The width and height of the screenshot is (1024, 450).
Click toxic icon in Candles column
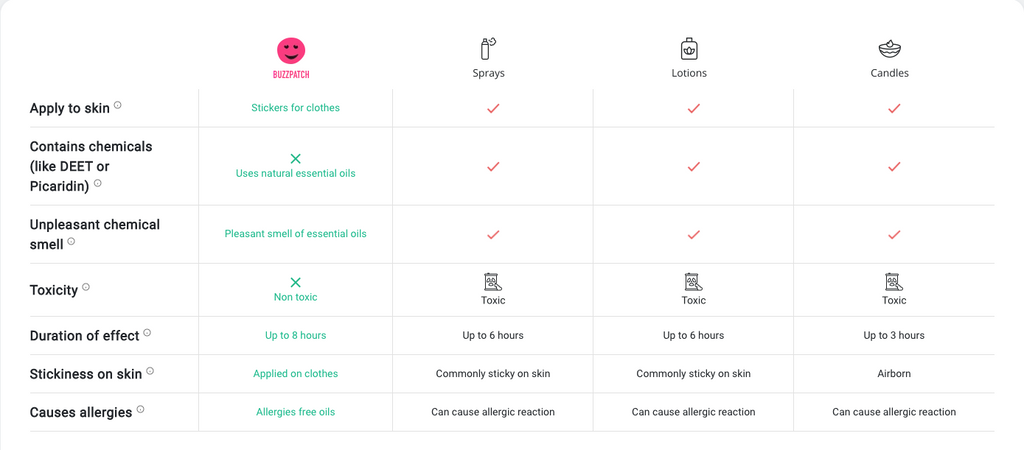pos(894,282)
